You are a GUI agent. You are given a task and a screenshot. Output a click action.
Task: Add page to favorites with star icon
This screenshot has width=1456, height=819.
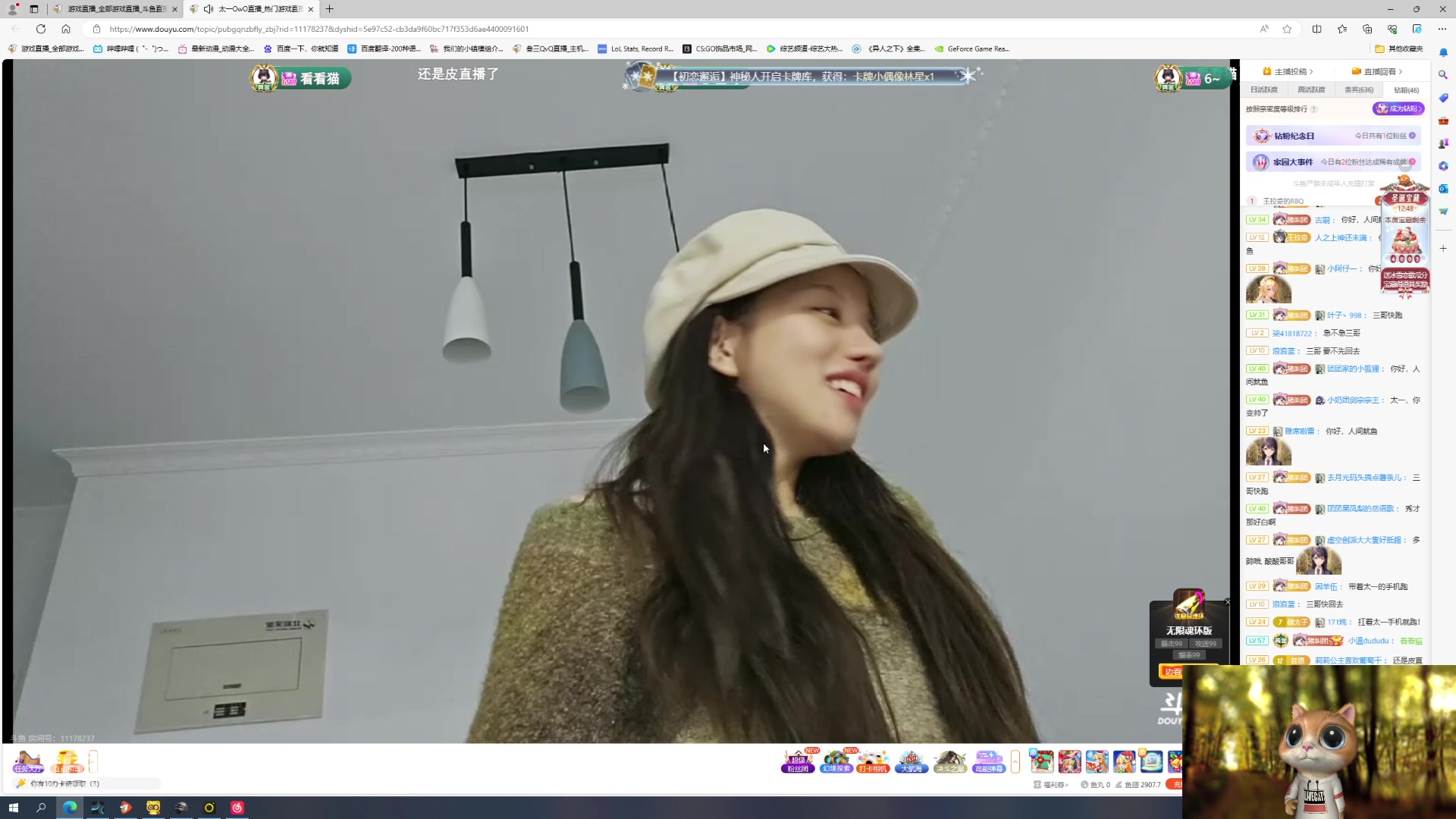click(x=1287, y=29)
